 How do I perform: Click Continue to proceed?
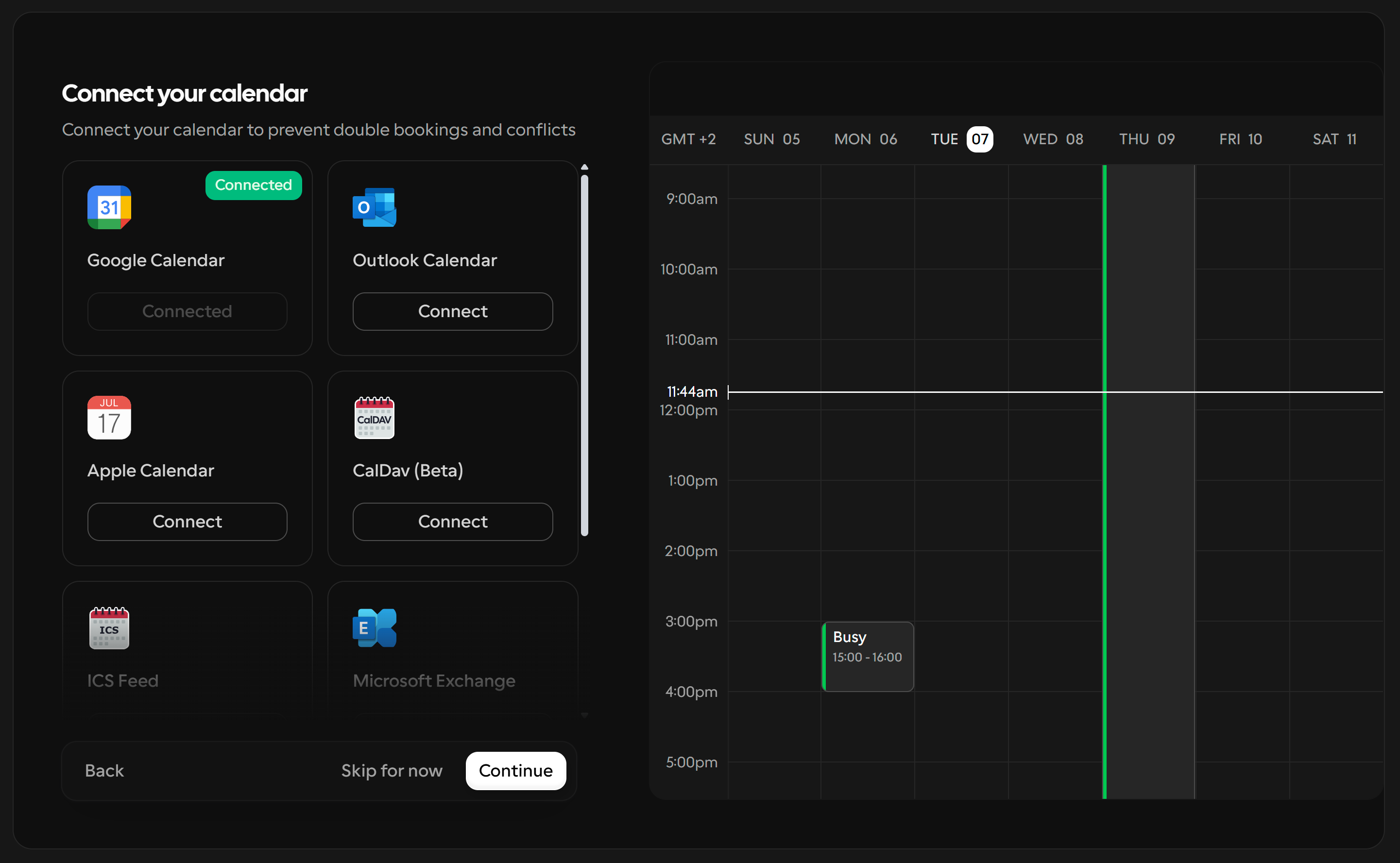point(516,771)
